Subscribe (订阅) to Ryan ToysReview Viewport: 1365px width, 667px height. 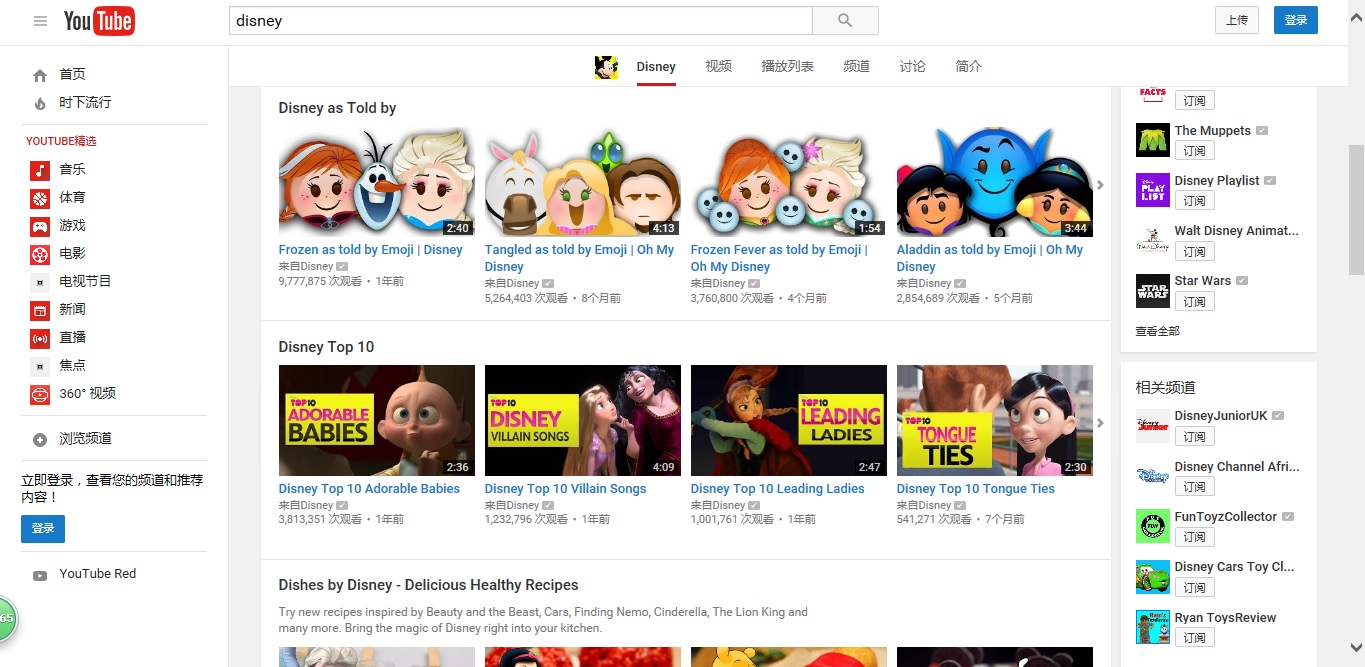[x=1195, y=638]
